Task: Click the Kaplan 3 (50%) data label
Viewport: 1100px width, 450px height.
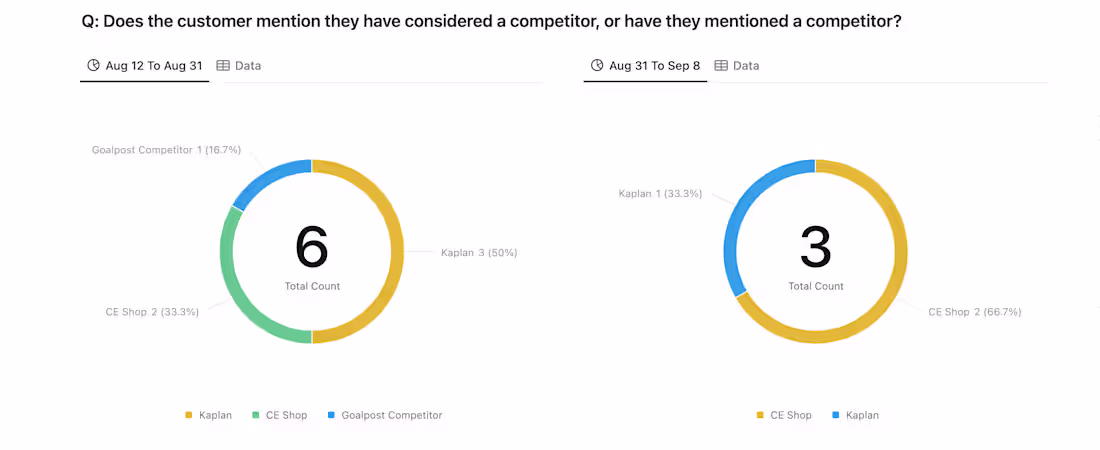Action: pyautogui.click(x=479, y=253)
